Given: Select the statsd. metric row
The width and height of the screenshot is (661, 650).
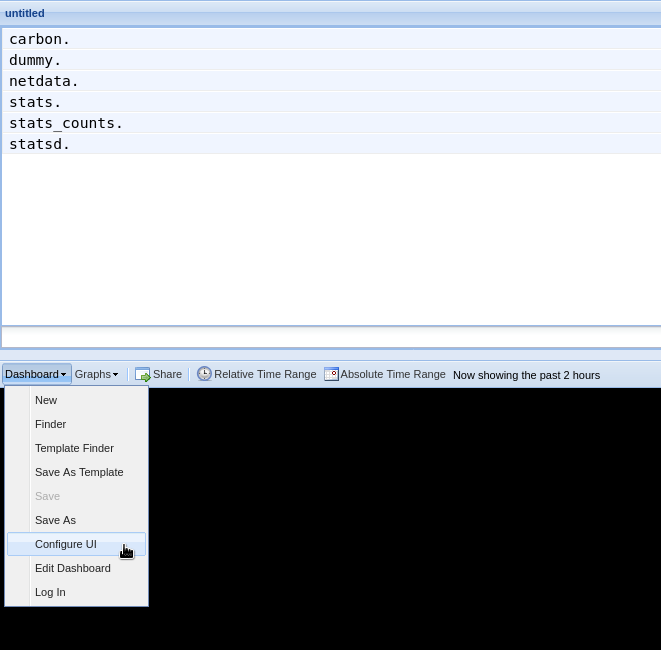Looking at the screenshot, I should pyautogui.click(x=331, y=144).
